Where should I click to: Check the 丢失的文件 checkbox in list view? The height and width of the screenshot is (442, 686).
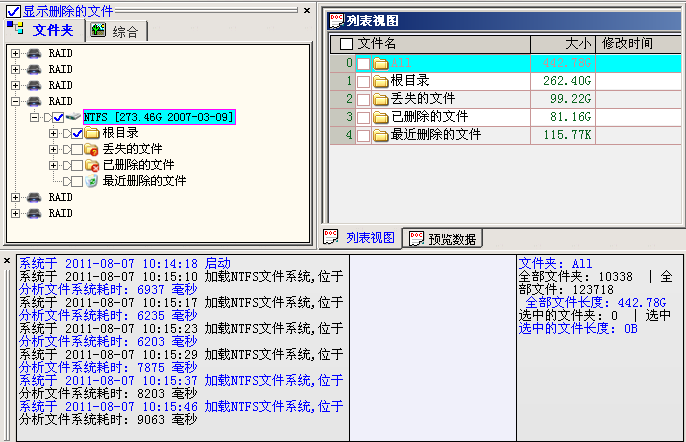point(363,99)
